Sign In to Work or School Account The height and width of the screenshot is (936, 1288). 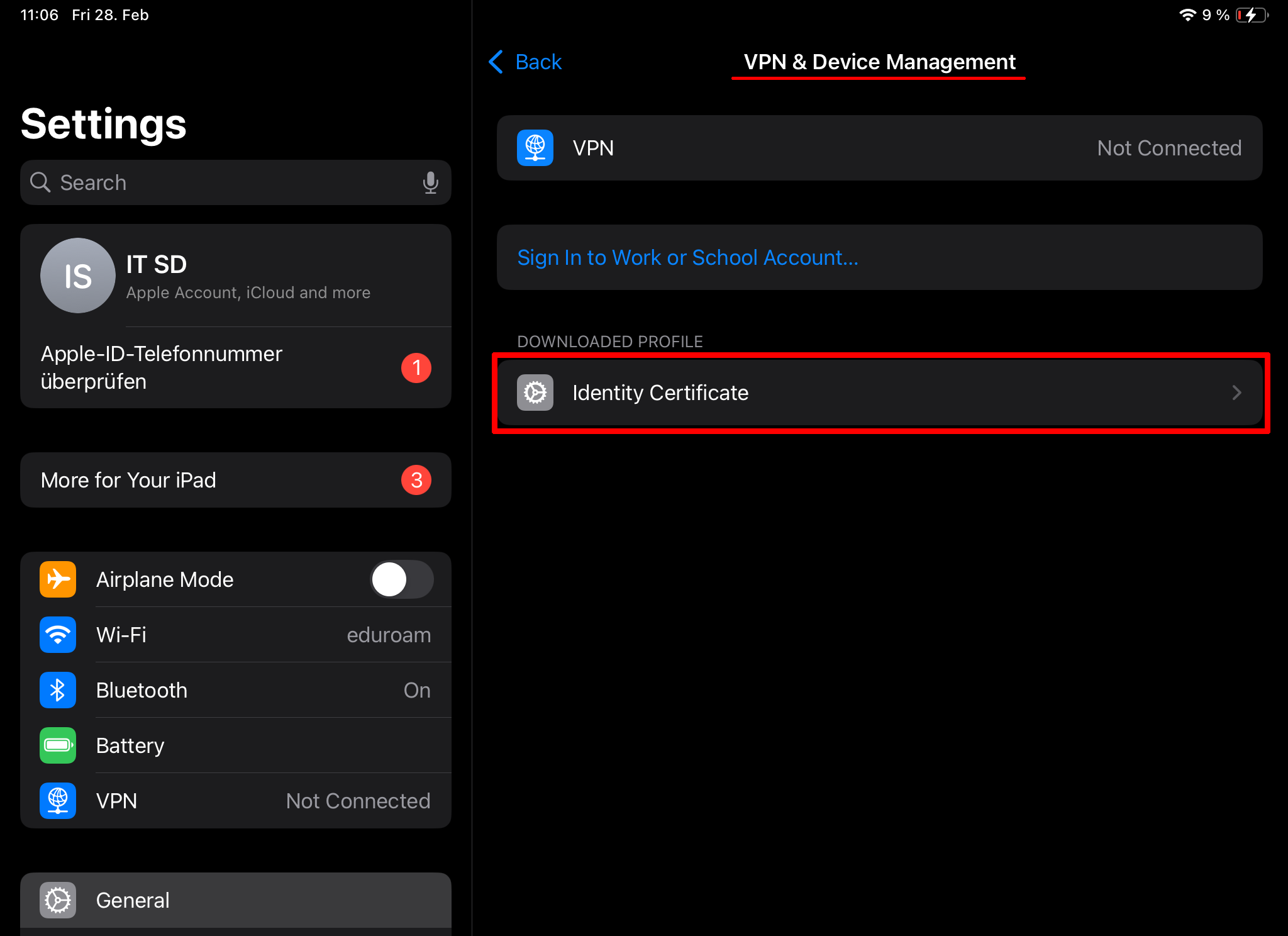click(687, 257)
